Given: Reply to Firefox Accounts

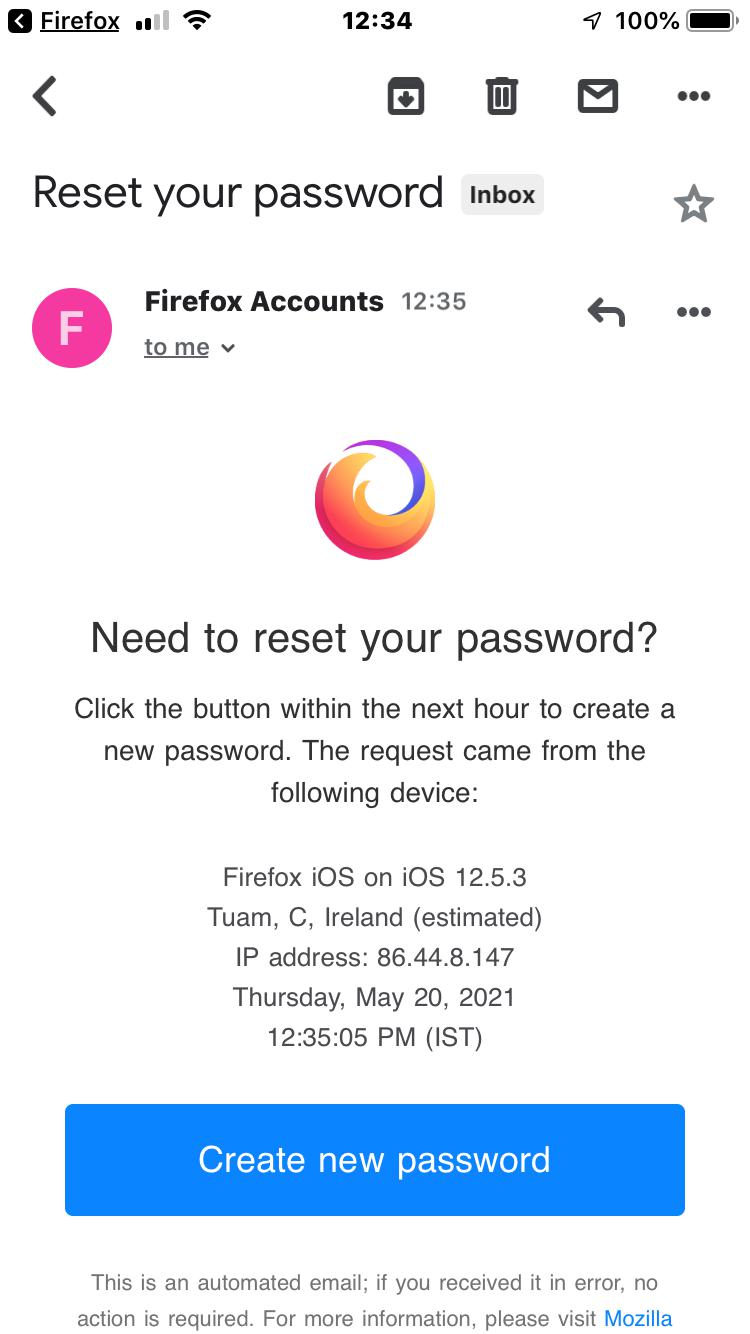Looking at the screenshot, I should point(605,311).
